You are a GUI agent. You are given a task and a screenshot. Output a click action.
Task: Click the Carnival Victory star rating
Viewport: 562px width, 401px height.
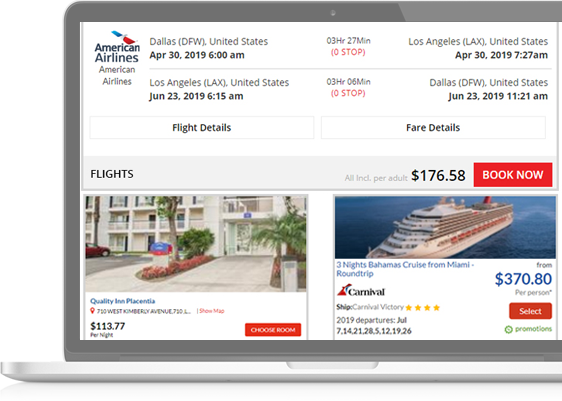pos(422,307)
